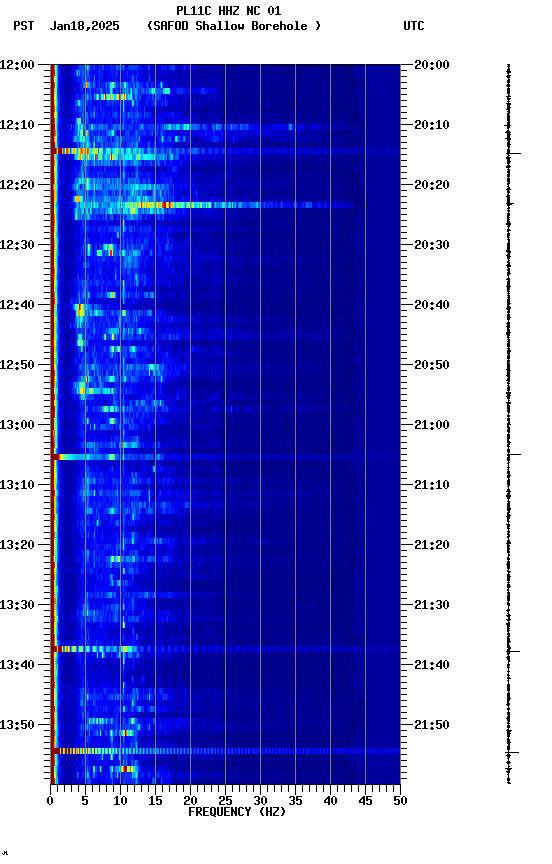Click the 5 Hz frequency axis tick label
Image resolution: width=552 pixels, height=864 pixels.
[85, 801]
